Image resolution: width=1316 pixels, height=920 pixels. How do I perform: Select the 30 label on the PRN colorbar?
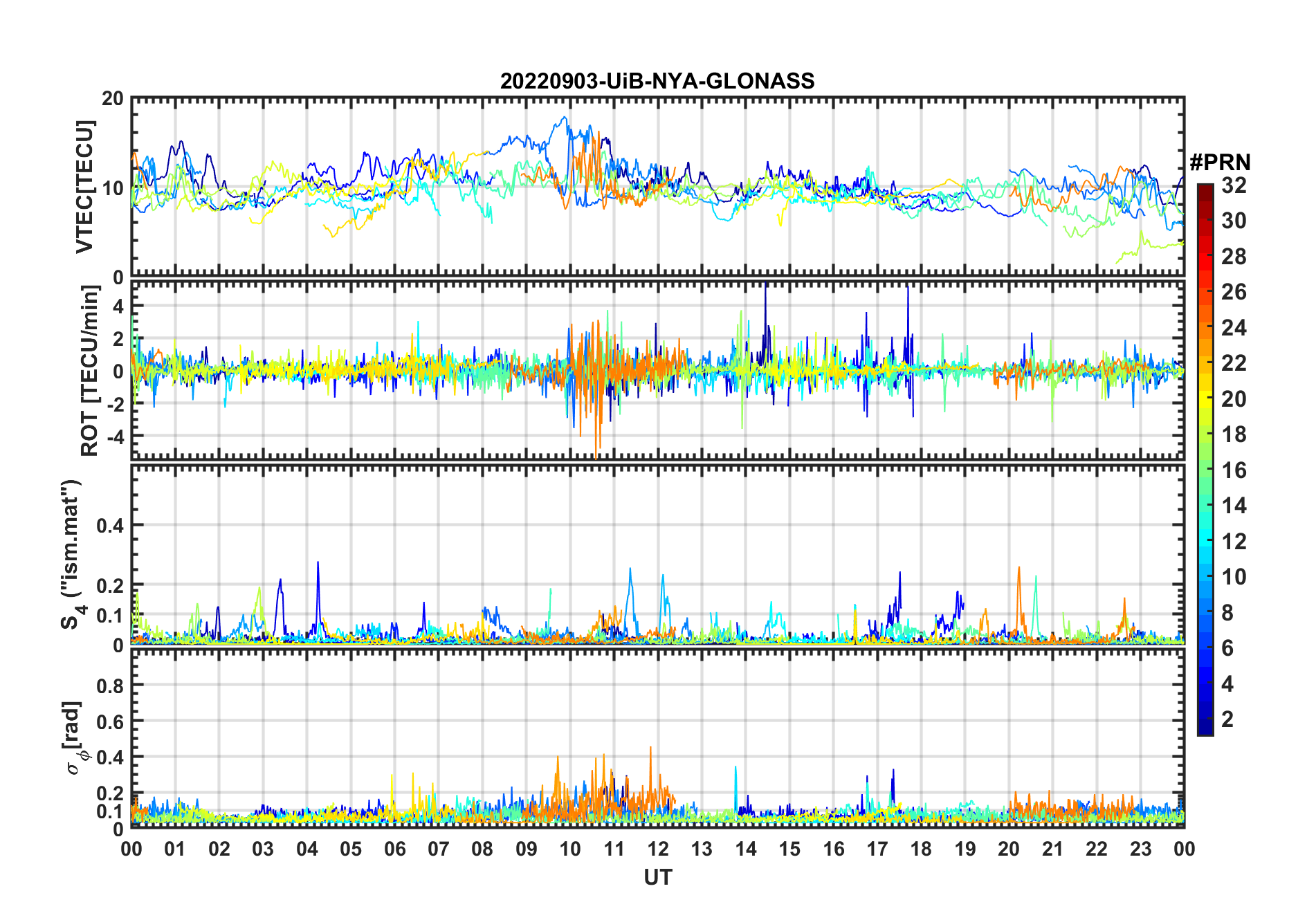click(x=1234, y=221)
